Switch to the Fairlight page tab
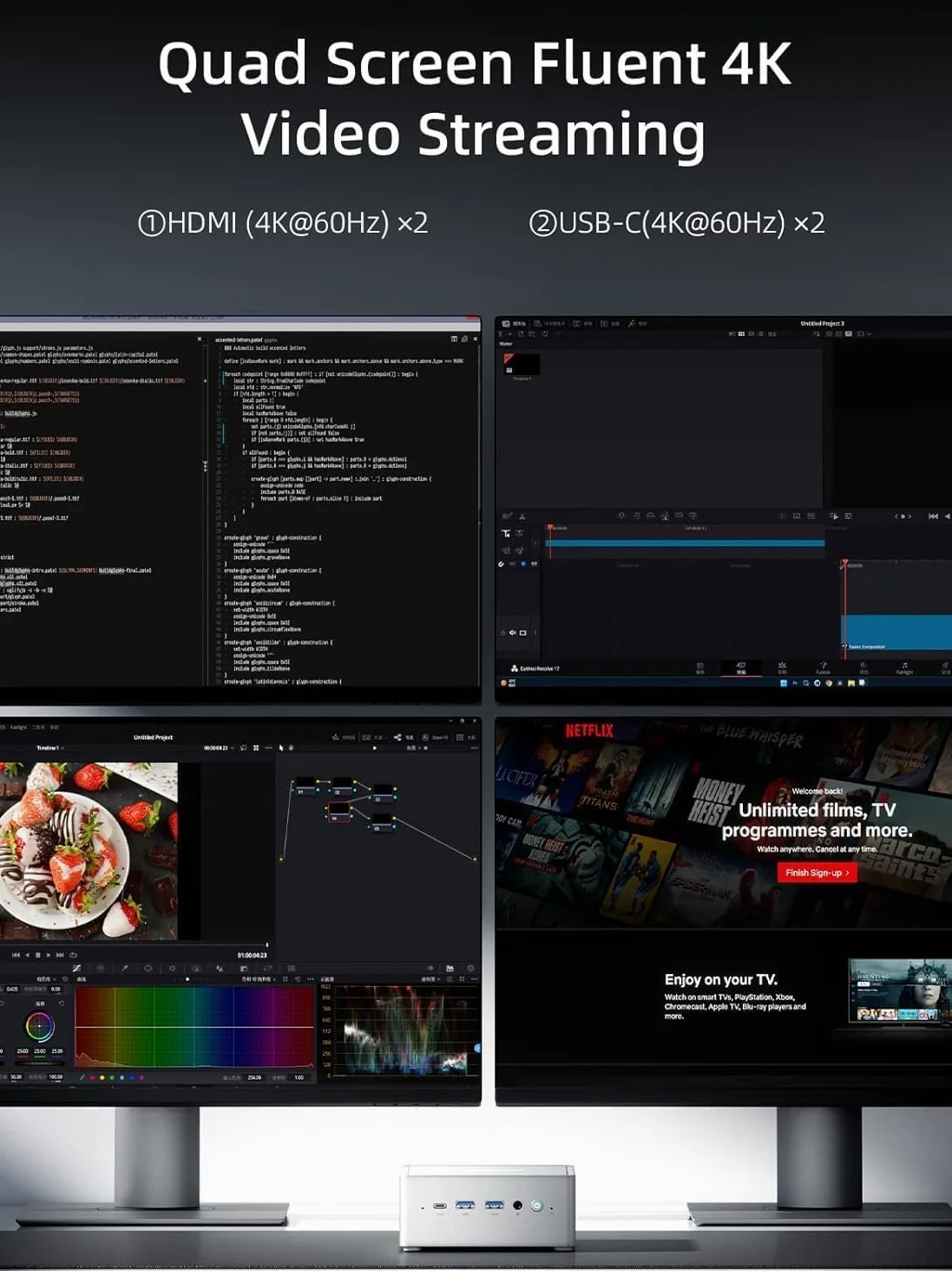This screenshot has width=952, height=1271. click(904, 668)
